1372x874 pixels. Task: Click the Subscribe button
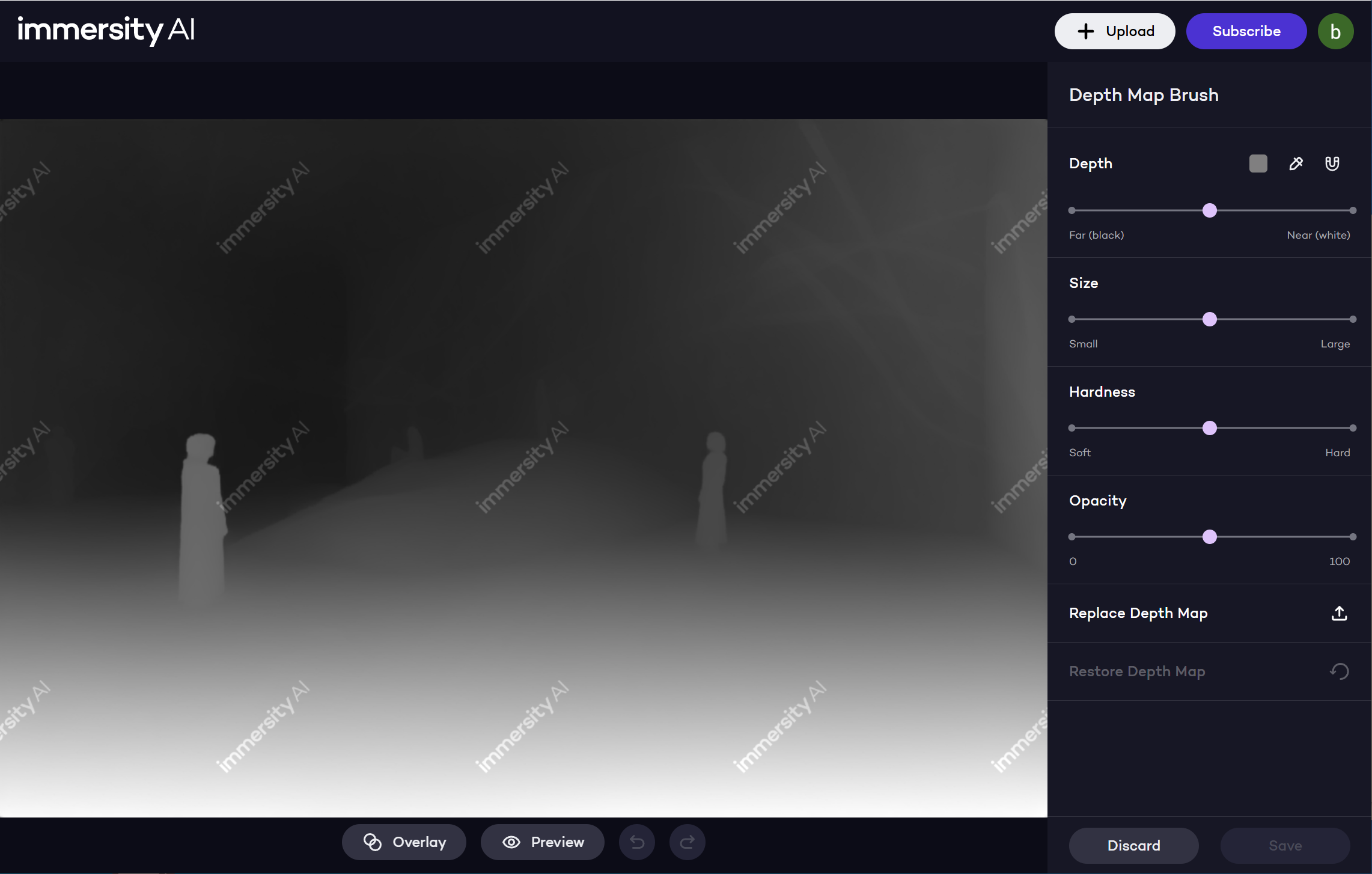[1246, 31]
